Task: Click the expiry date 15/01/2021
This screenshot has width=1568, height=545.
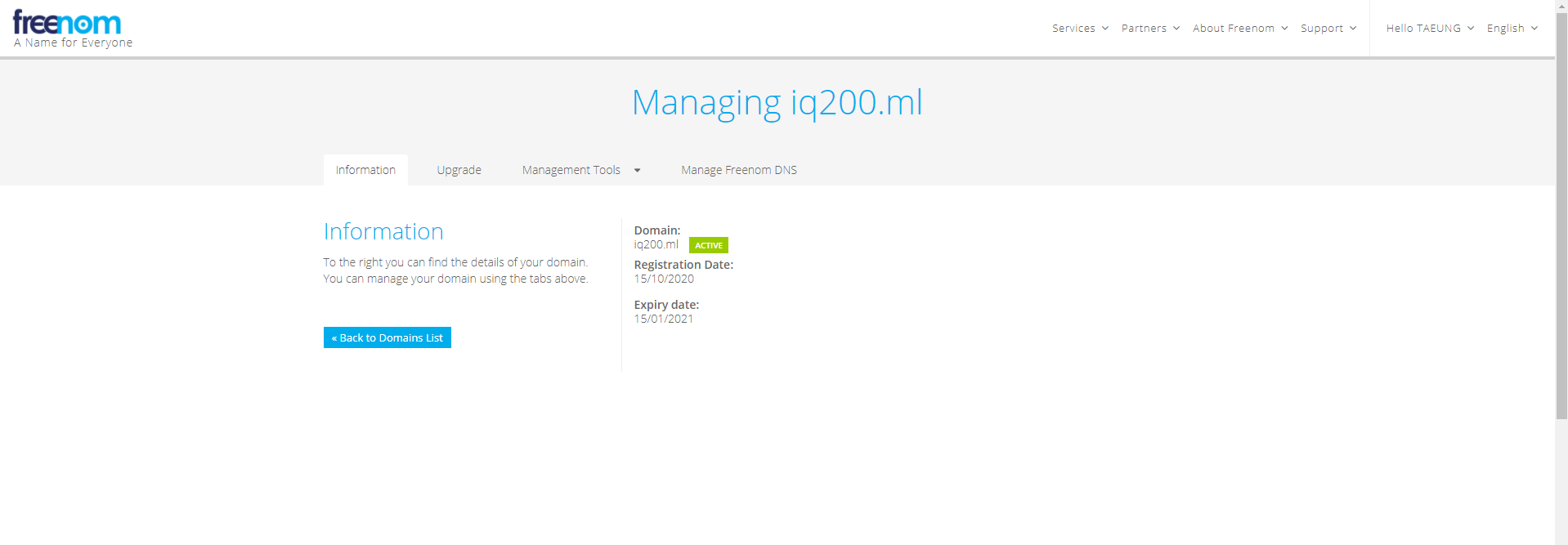Action: point(664,319)
